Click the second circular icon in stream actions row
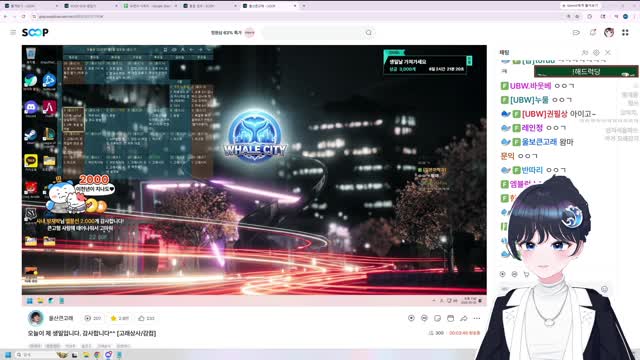The width and height of the screenshot is (640, 360). (x=424, y=318)
